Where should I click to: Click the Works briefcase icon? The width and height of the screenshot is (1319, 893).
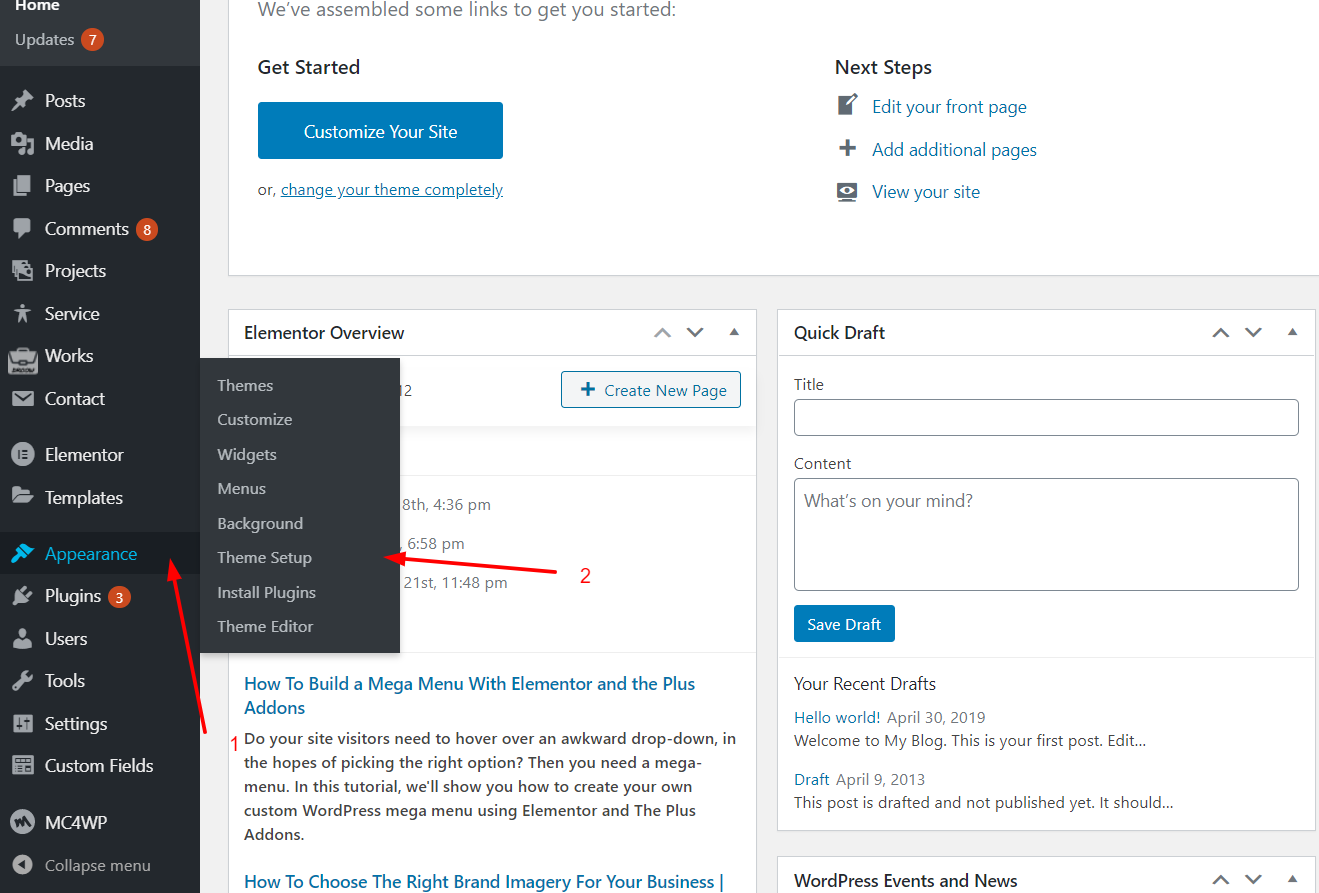22,357
